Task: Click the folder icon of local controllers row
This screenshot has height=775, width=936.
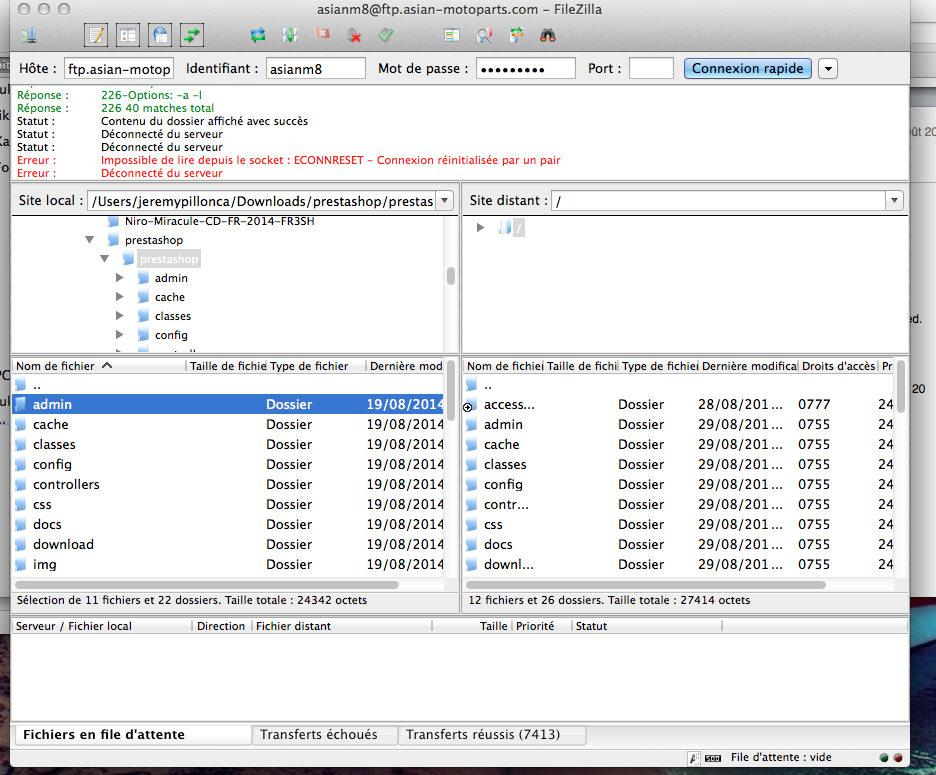Action: pyautogui.click(x=21, y=484)
